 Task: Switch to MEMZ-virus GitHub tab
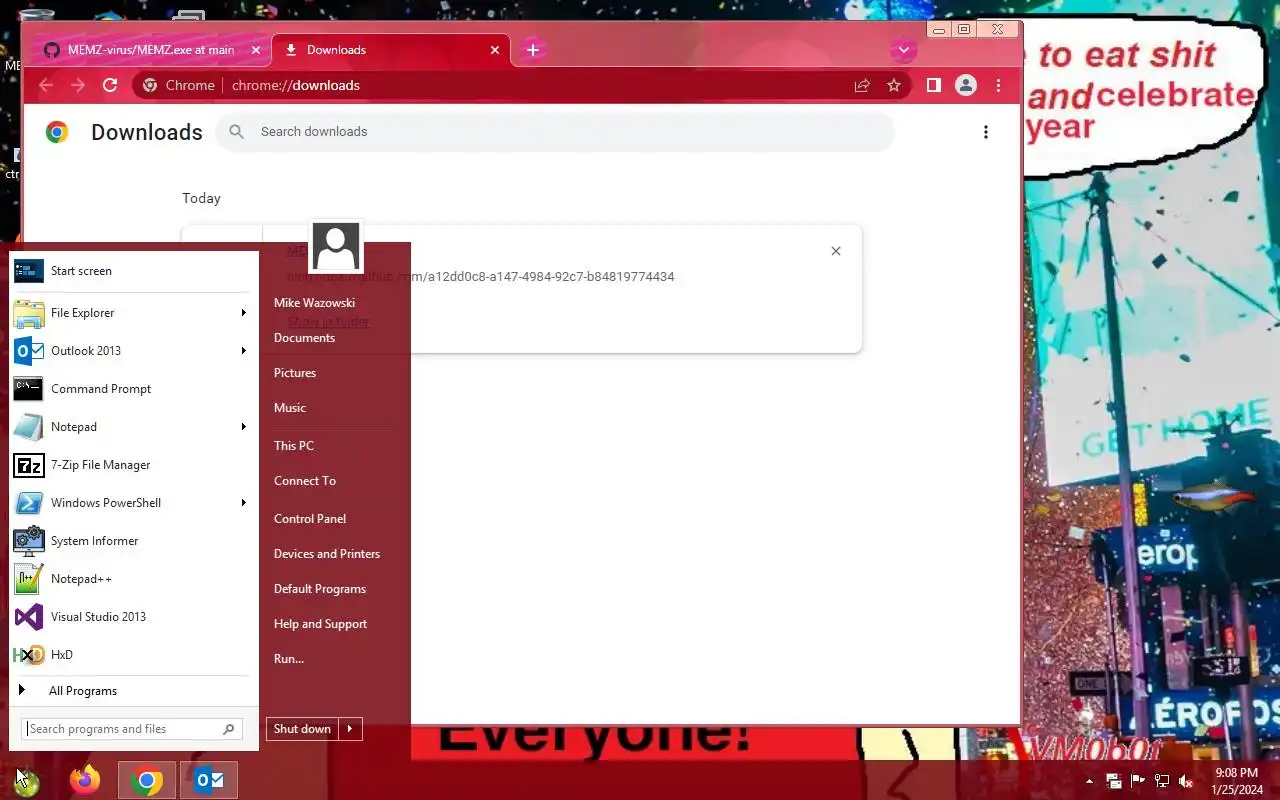pos(153,49)
